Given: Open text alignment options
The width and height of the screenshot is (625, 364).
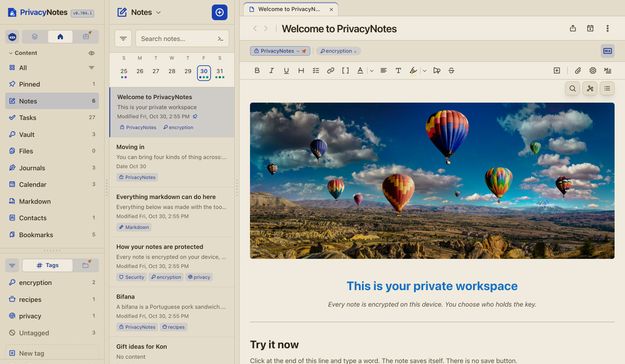Looking at the screenshot, I should (383, 71).
